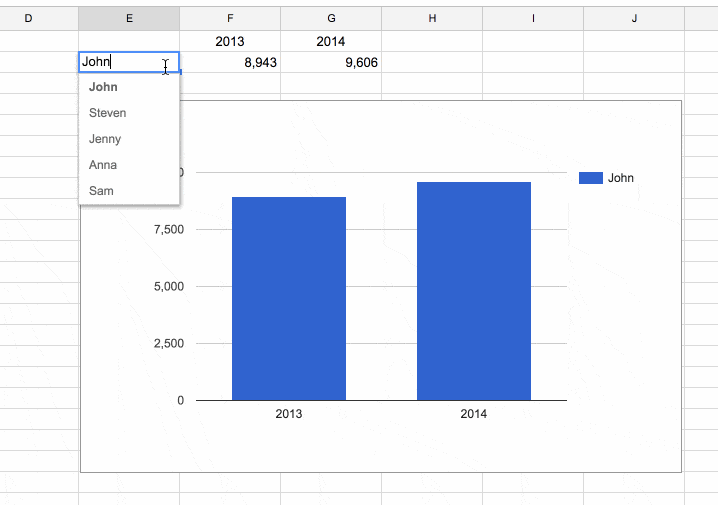This screenshot has width=718, height=505.
Task: Select the cell showing 9,606
Action: tap(331, 62)
